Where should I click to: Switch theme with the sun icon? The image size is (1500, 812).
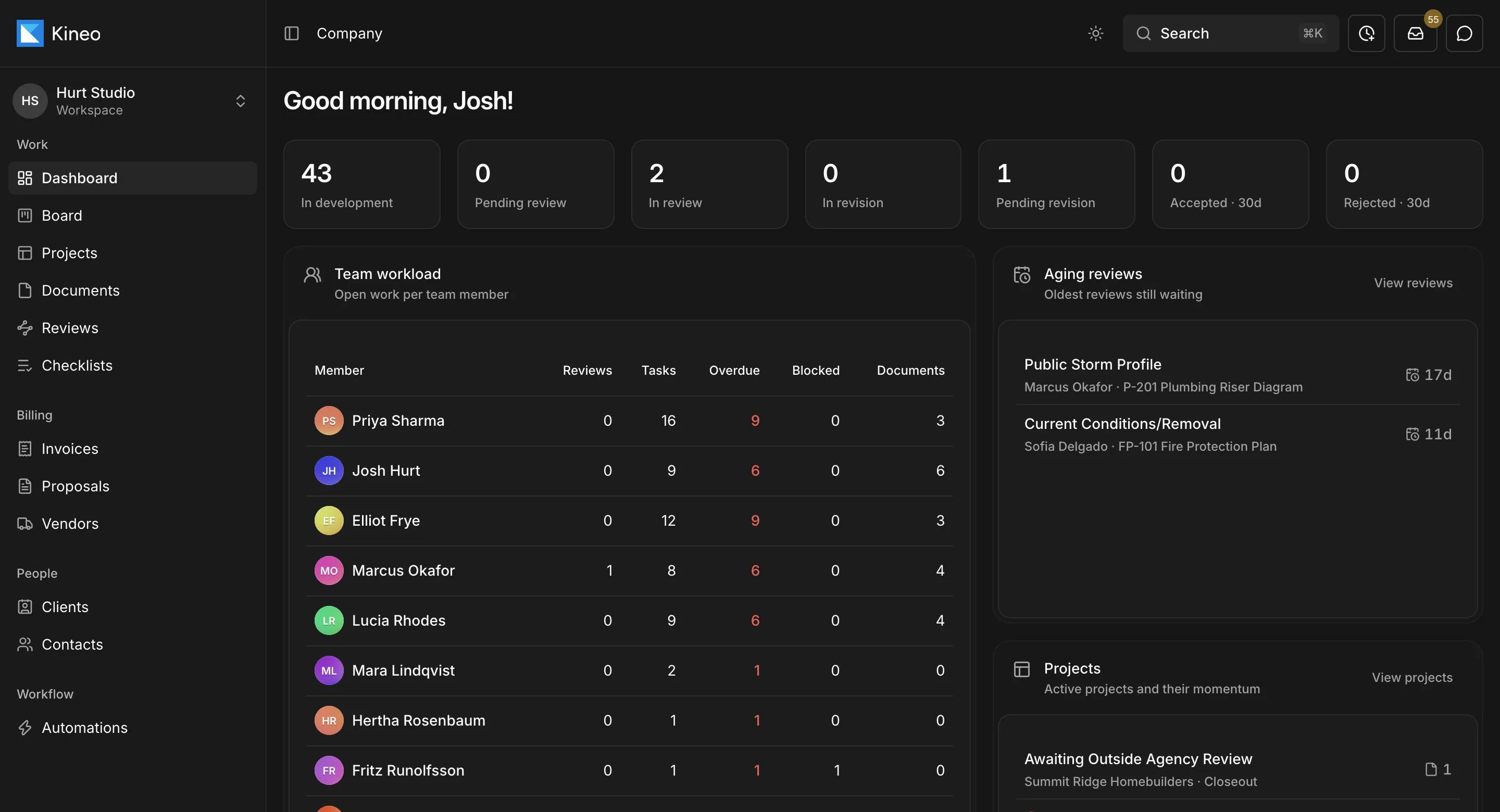[1095, 33]
